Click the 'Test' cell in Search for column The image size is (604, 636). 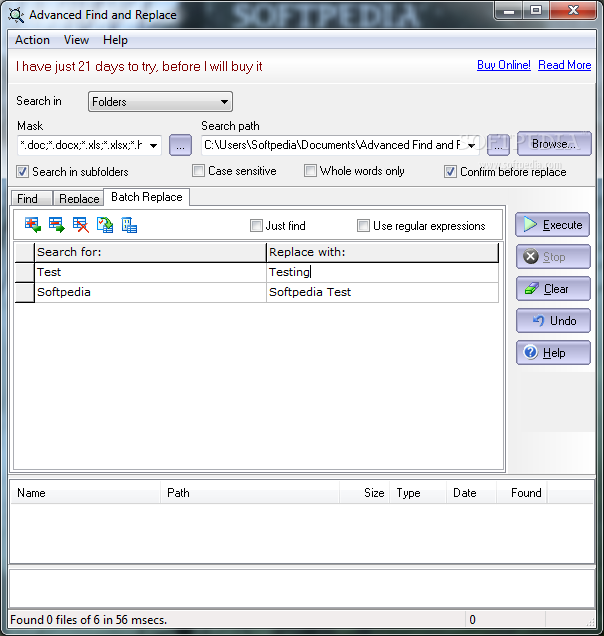150,272
